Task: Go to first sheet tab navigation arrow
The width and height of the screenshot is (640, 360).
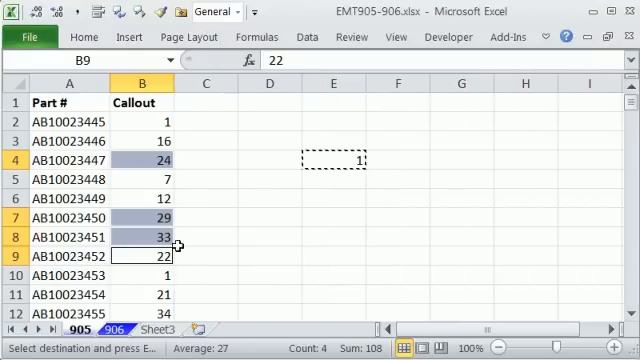Action: tap(11, 329)
